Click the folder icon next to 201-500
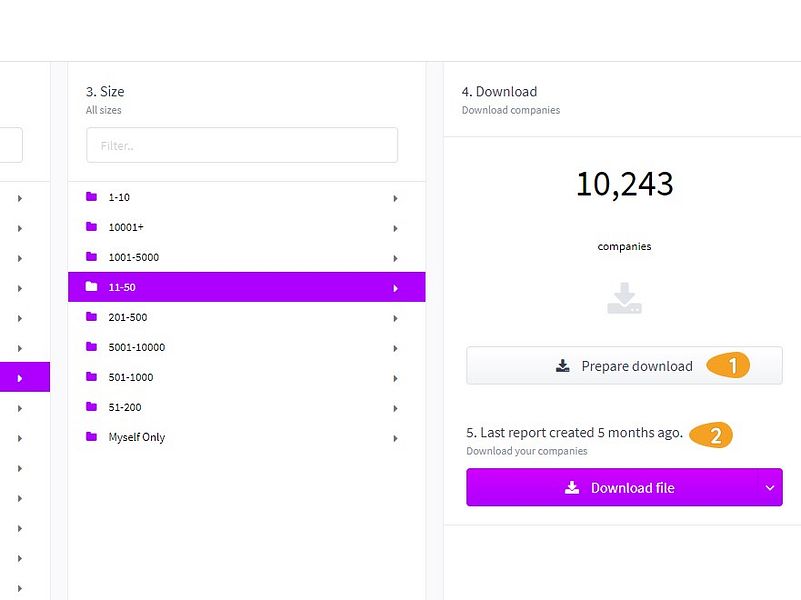Image resolution: width=801 pixels, height=600 pixels. coord(91,317)
